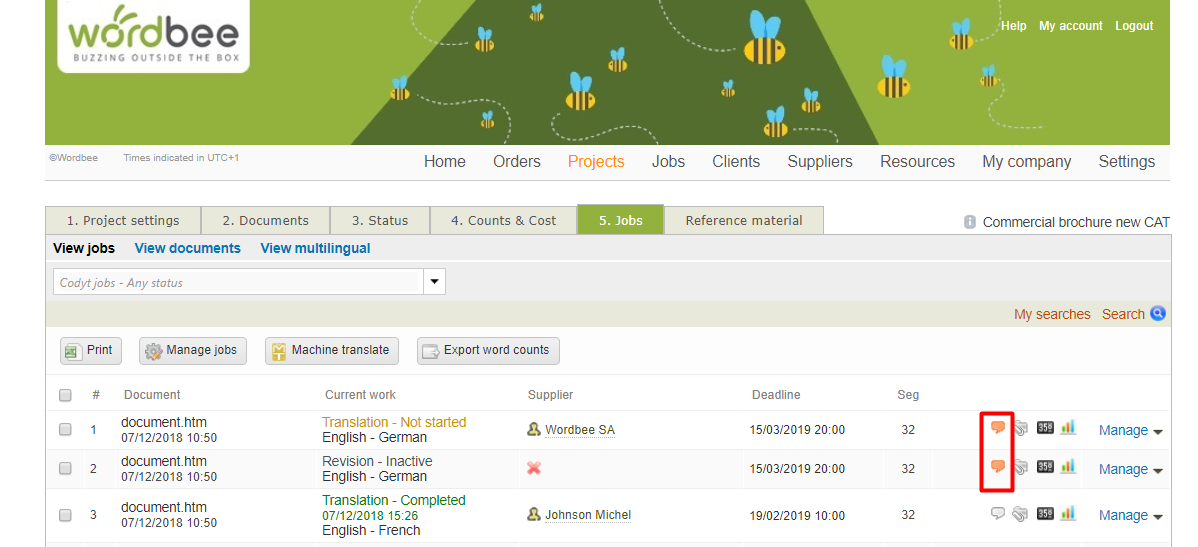Open the job status filter dropdown arrow
1198x547 pixels.
434,282
